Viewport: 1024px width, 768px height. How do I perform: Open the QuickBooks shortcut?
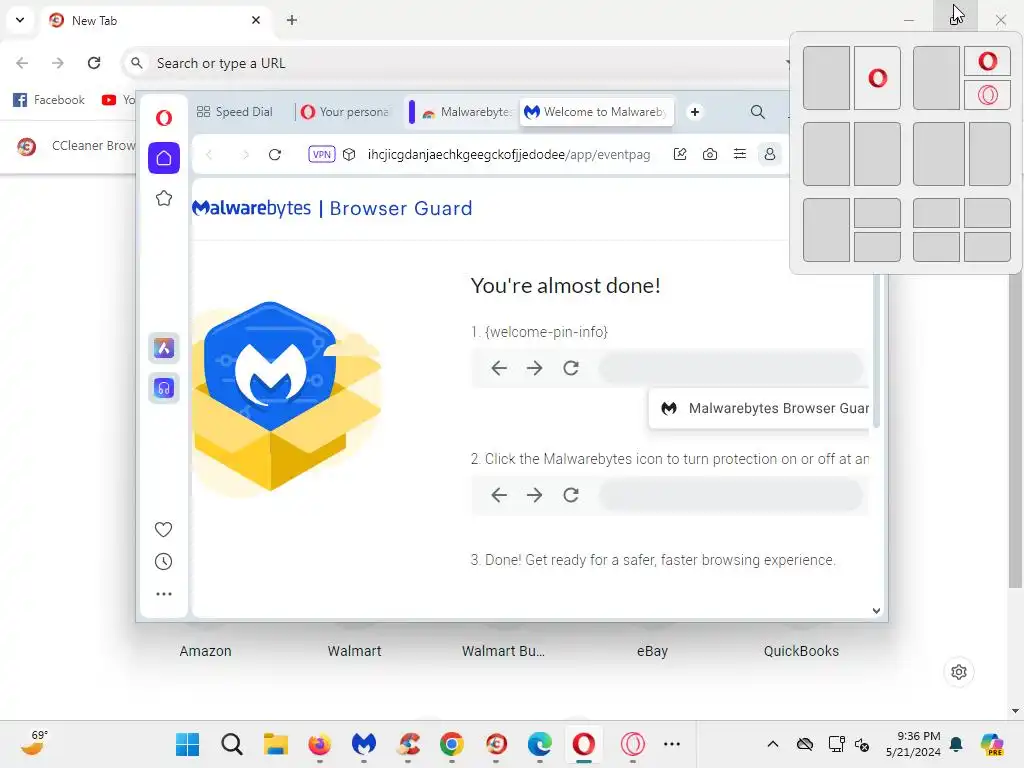801,651
